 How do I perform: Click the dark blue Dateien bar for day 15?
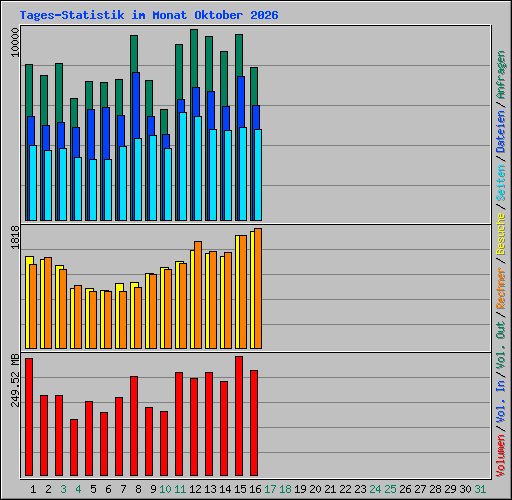click(x=241, y=102)
